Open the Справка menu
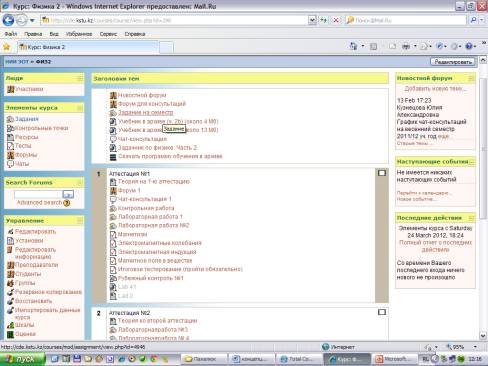 click(135, 34)
